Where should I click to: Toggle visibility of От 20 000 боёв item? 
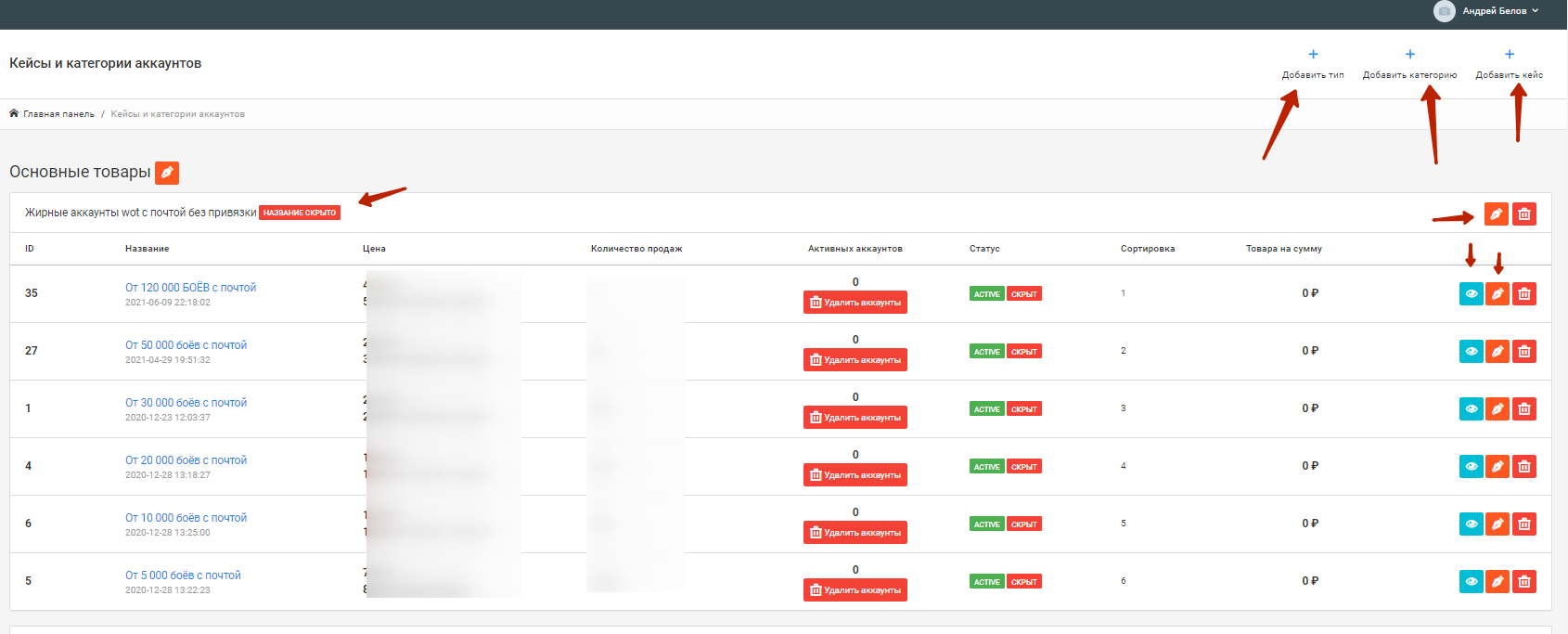coord(1471,467)
